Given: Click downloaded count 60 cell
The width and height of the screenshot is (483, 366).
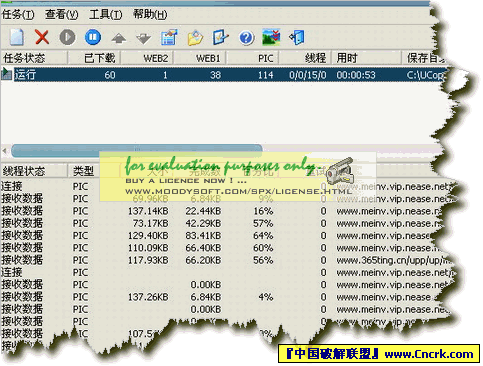Looking at the screenshot, I should (x=110, y=75).
